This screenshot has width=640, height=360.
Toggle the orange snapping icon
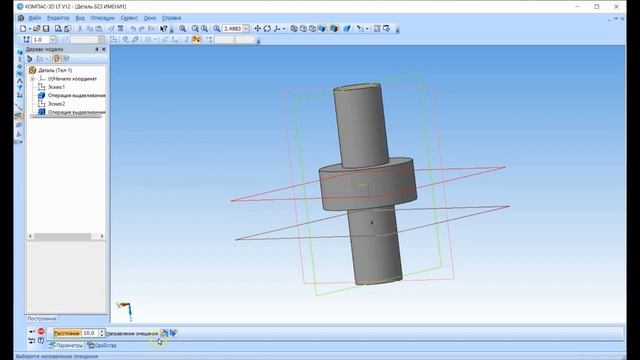[x=196, y=40]
